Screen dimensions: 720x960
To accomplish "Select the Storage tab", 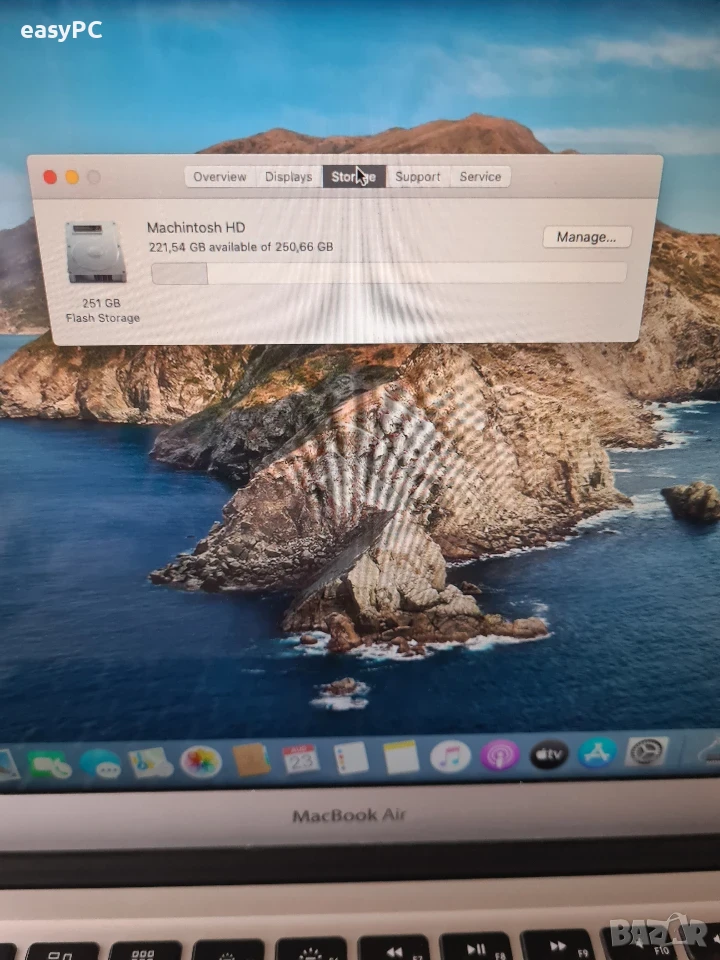I will click(x=354, y=177).
